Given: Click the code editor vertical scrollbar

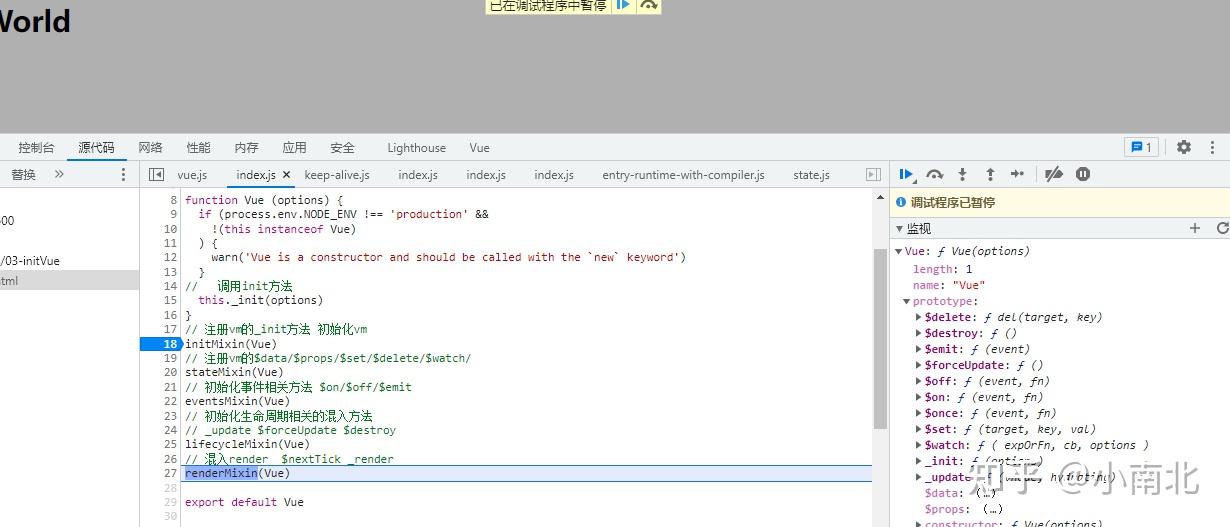Looking at the screenshot, I should (880, 340).
